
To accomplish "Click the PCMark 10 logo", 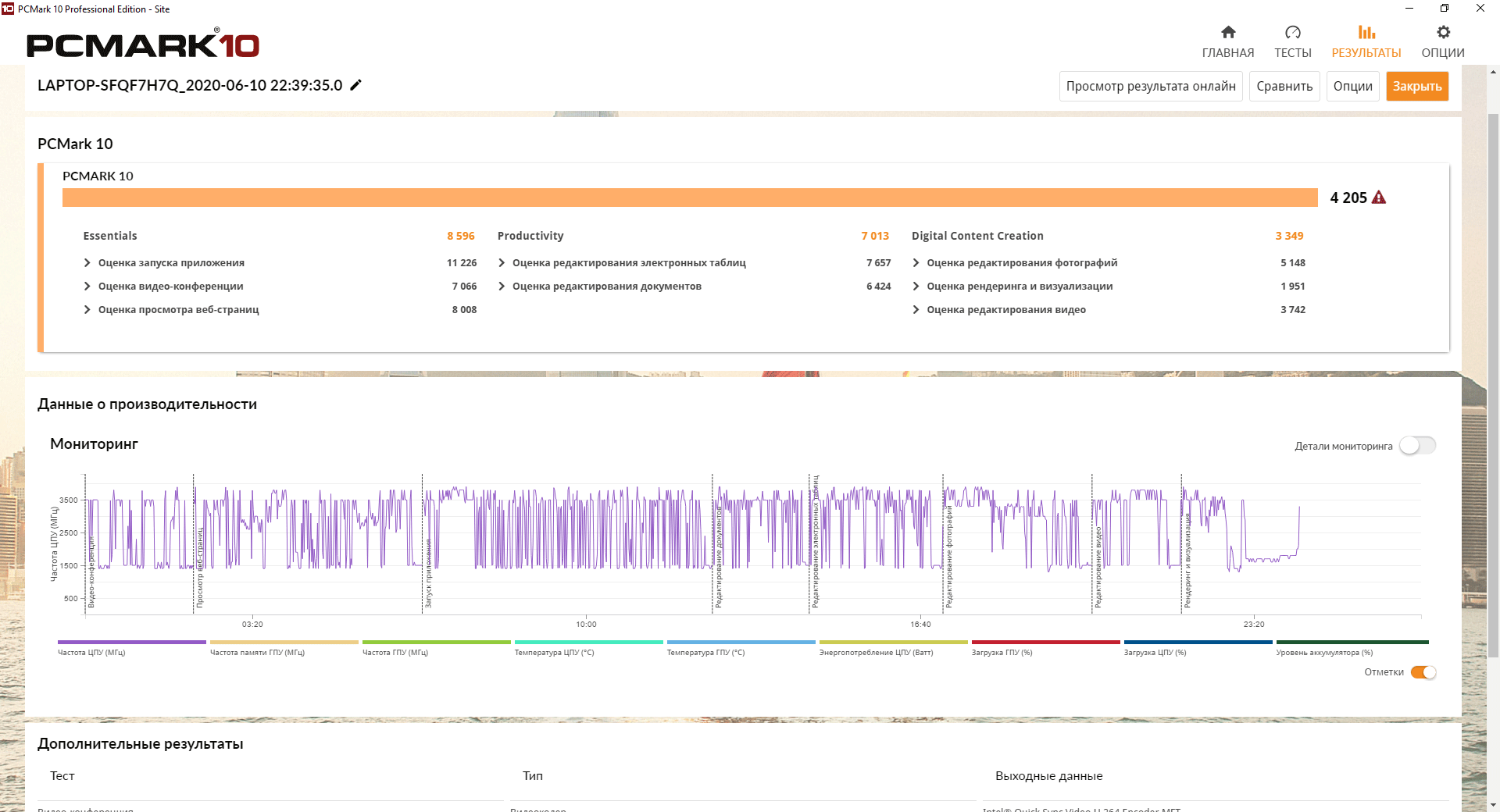I will pyautogui.click(x=143, y=45).
